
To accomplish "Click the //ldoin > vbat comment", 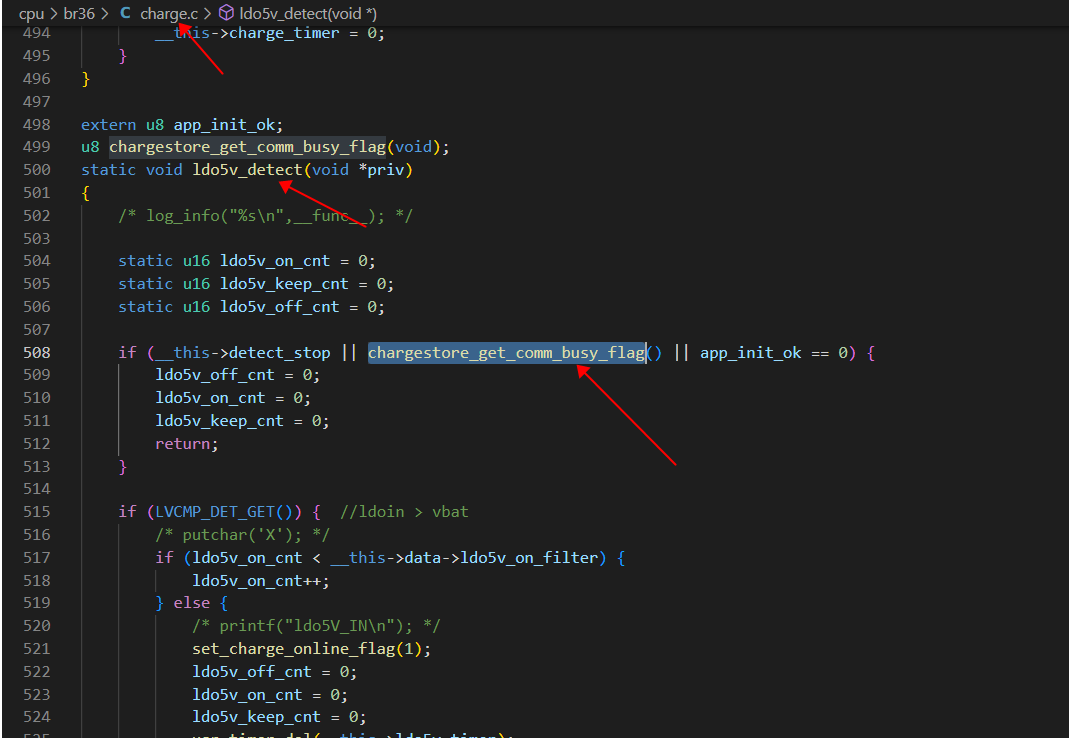I will 404,512.
